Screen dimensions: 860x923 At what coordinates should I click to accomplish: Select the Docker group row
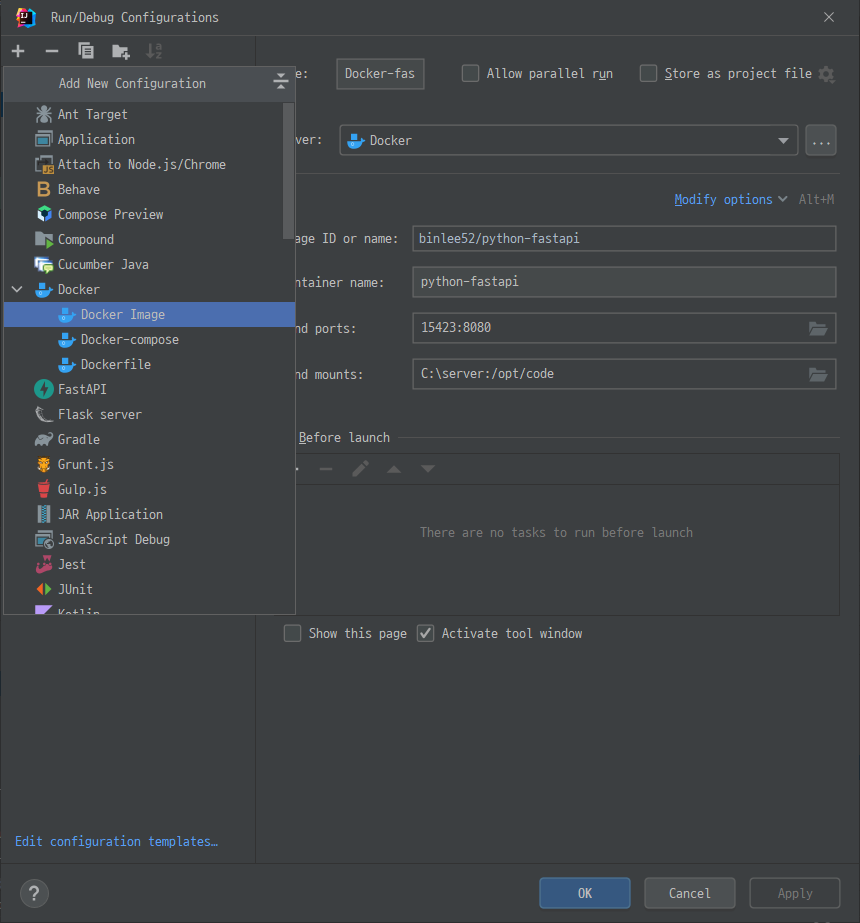click(x=150, y=290)
